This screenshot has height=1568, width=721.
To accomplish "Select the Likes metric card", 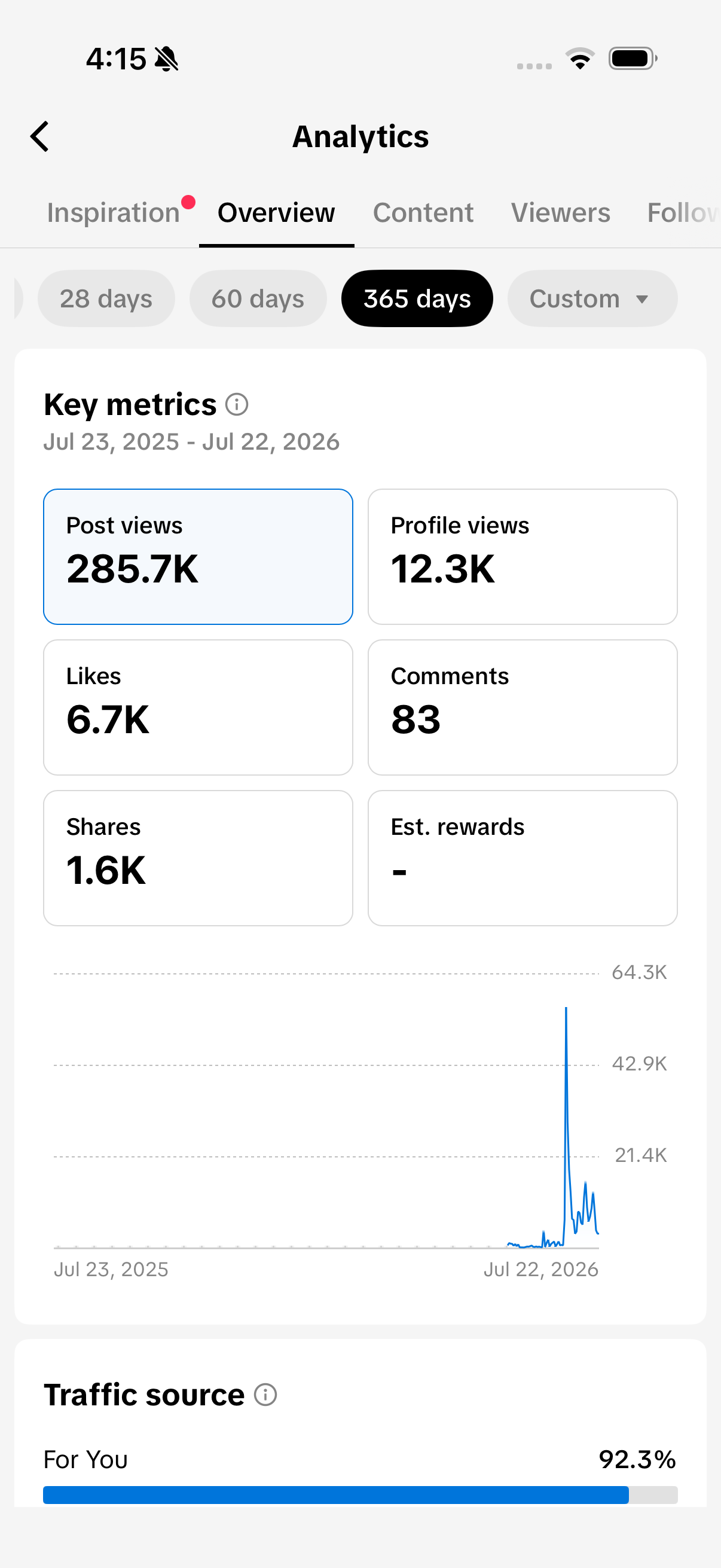I will [x=198, y=707].
